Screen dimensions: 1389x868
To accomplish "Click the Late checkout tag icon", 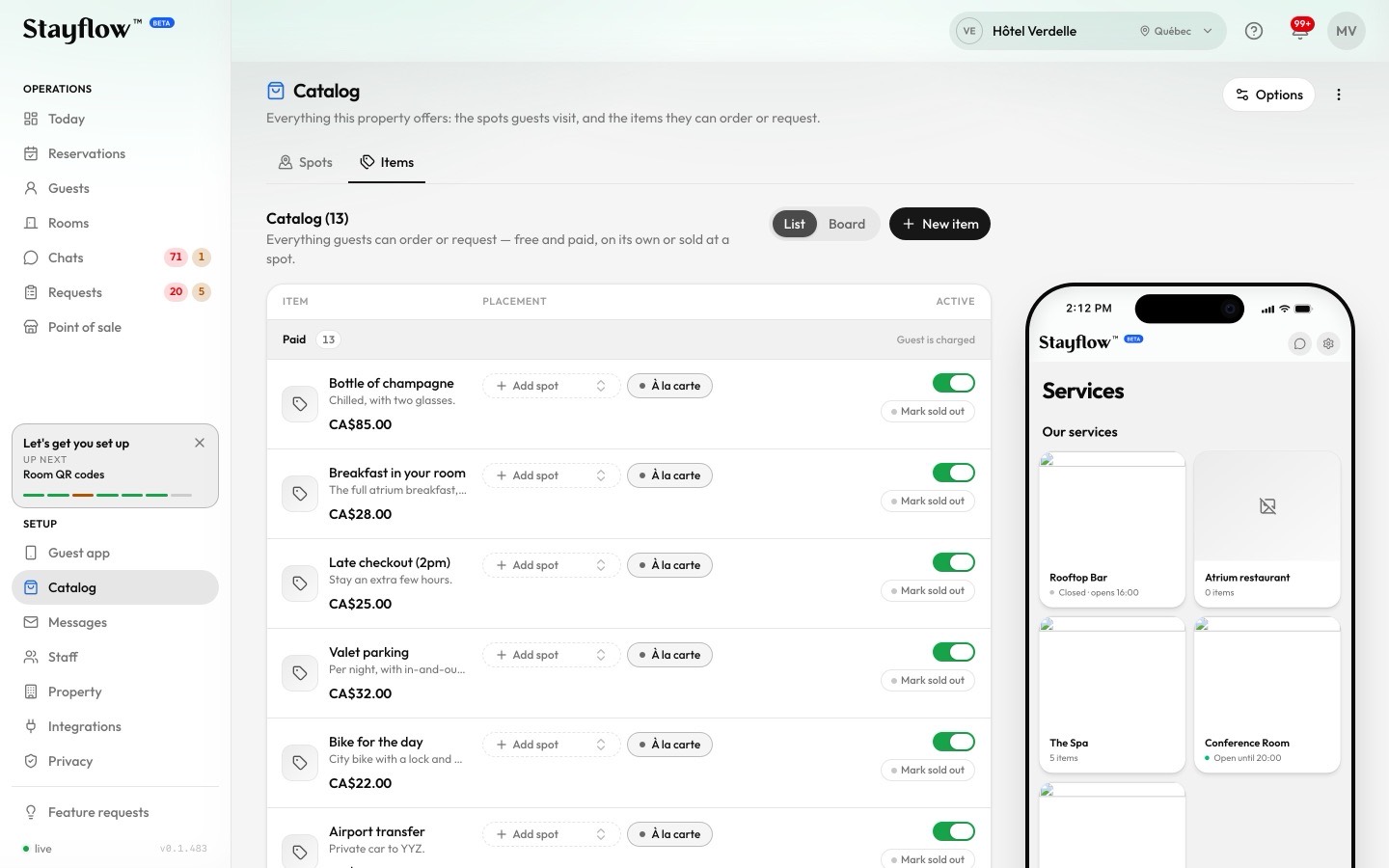I will point(300,583).
